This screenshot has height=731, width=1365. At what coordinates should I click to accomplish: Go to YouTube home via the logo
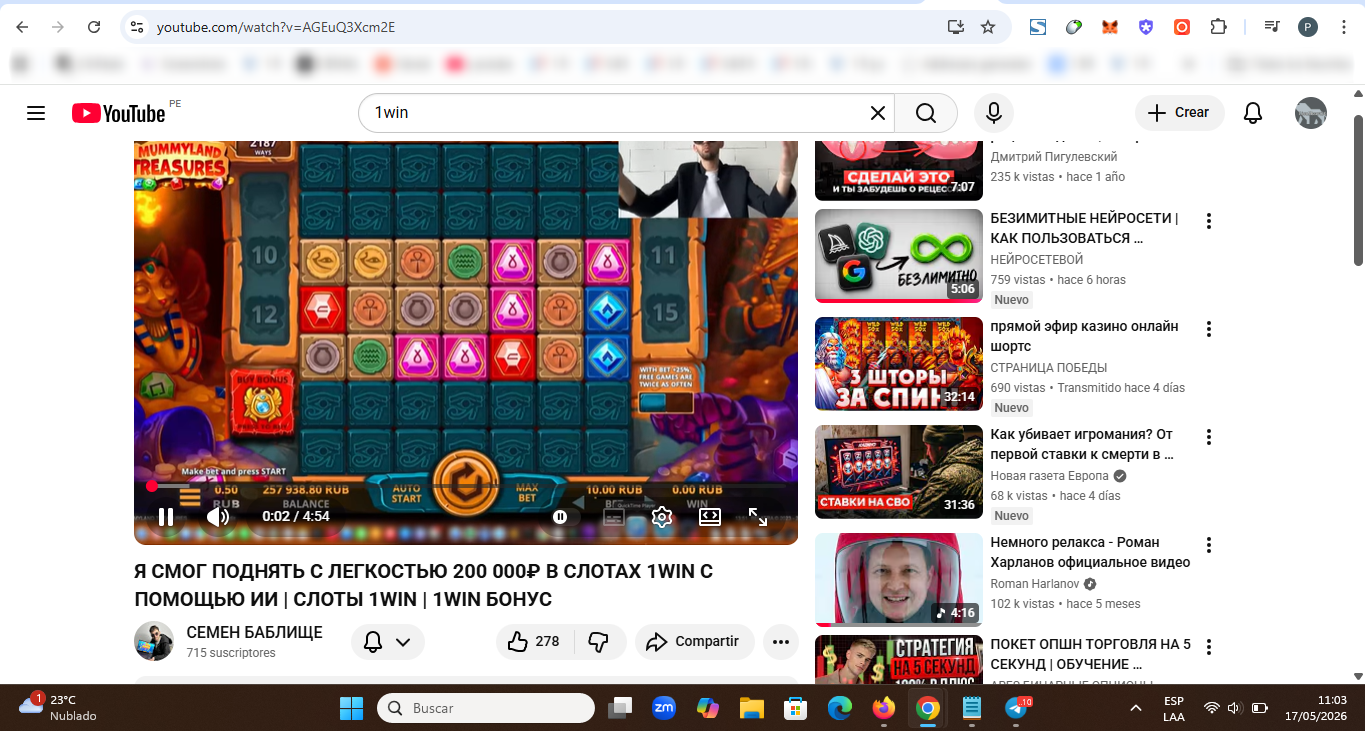coord(118,113)
